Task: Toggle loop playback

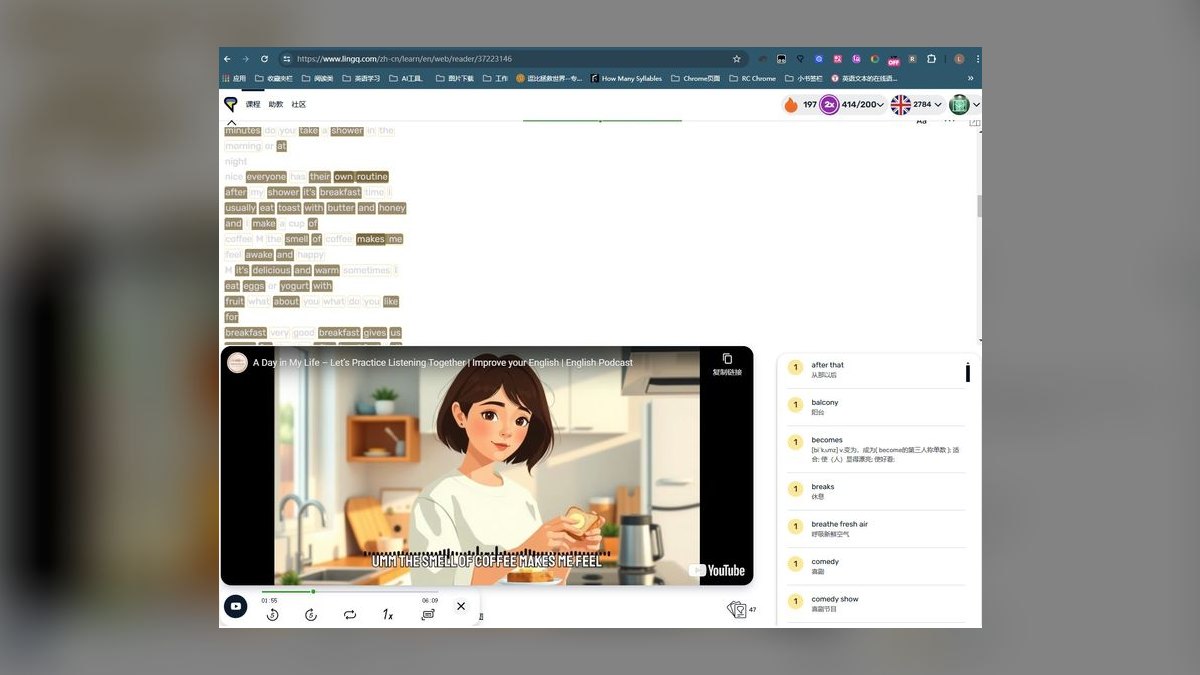Action: 350,615
